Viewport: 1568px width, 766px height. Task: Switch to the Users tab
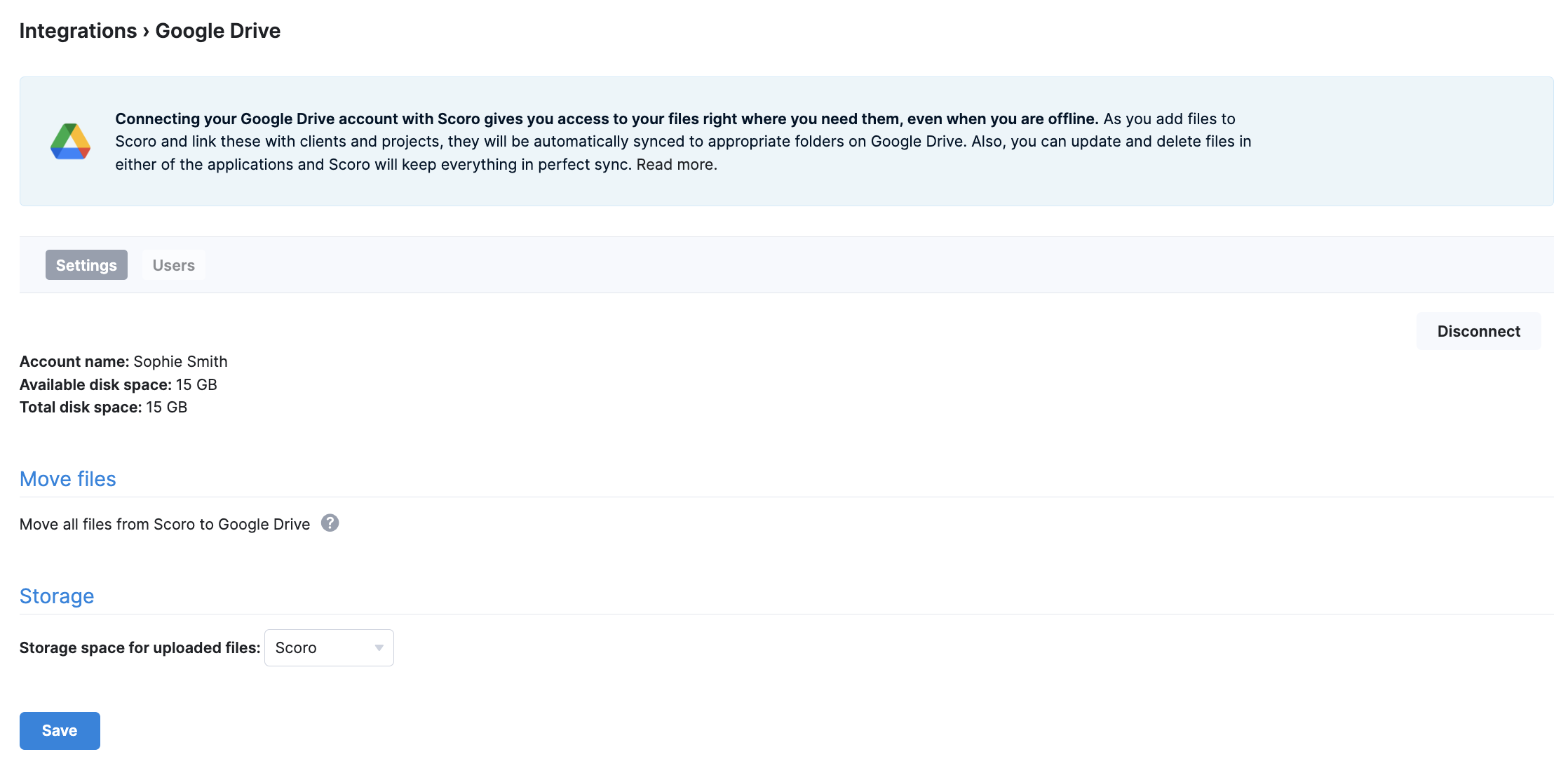173,265
